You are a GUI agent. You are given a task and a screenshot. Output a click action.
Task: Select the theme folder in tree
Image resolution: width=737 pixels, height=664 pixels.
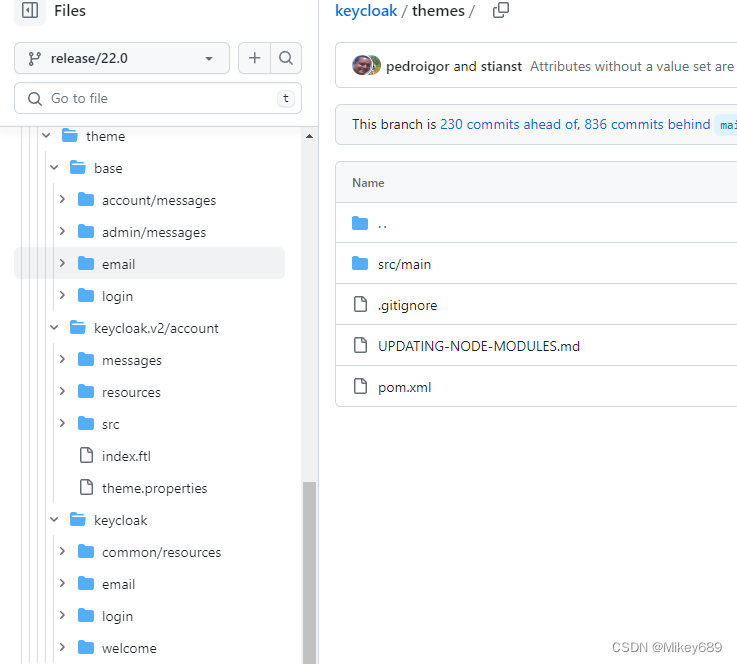tap(105, 136)
